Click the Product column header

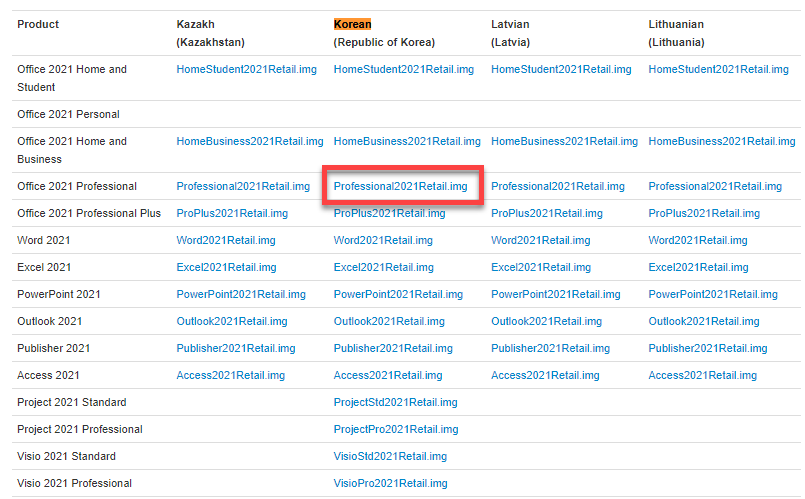pos(38,24)
